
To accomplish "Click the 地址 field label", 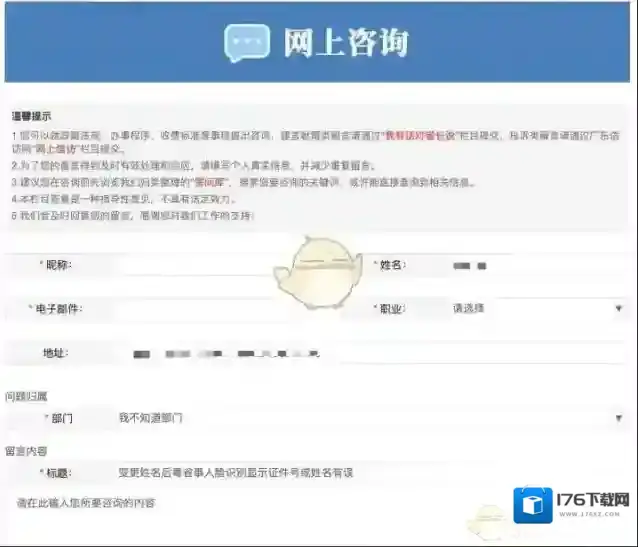I will (56, 353).
